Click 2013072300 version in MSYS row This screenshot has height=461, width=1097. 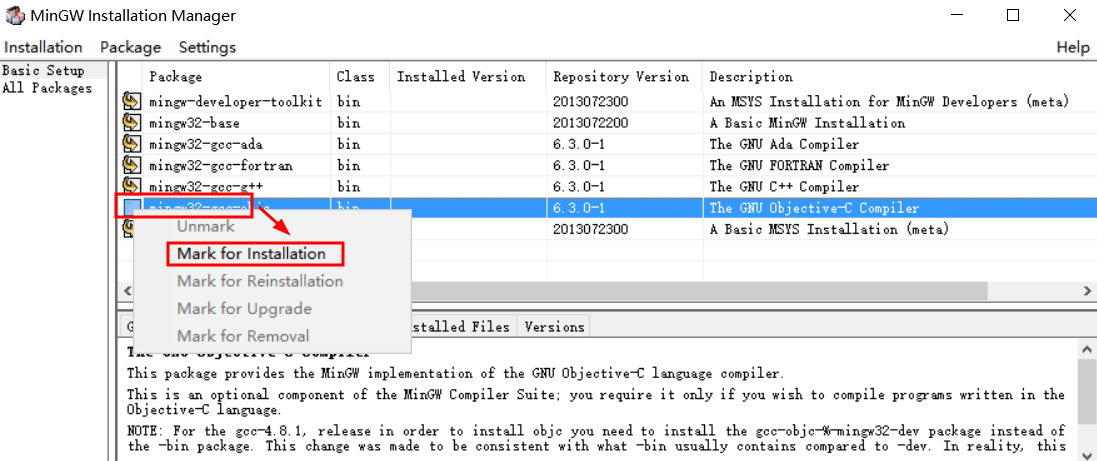pos(590,229)
